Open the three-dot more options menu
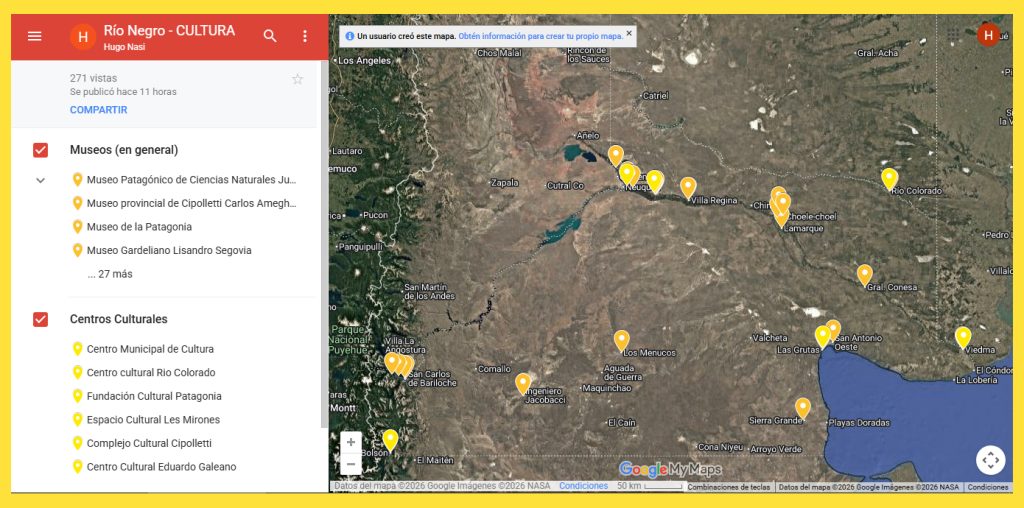The height and width of the screenshot is (508, 1024). [x=305, y=36]
